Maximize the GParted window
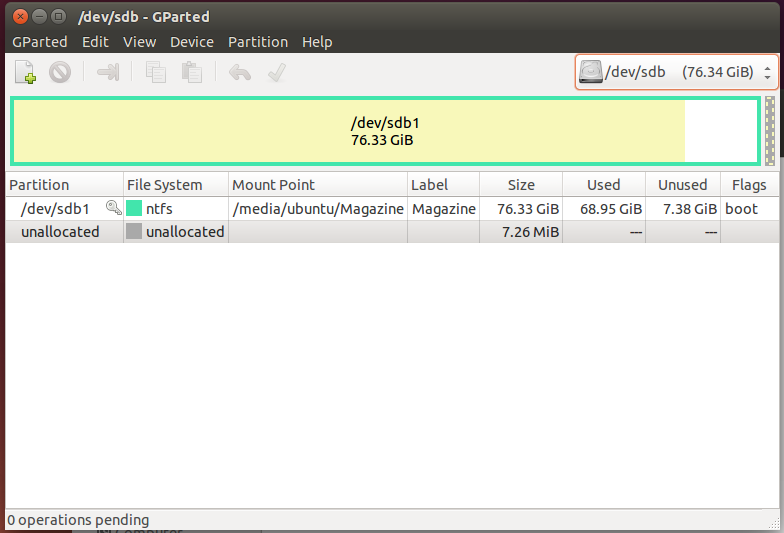 [58, 16]
